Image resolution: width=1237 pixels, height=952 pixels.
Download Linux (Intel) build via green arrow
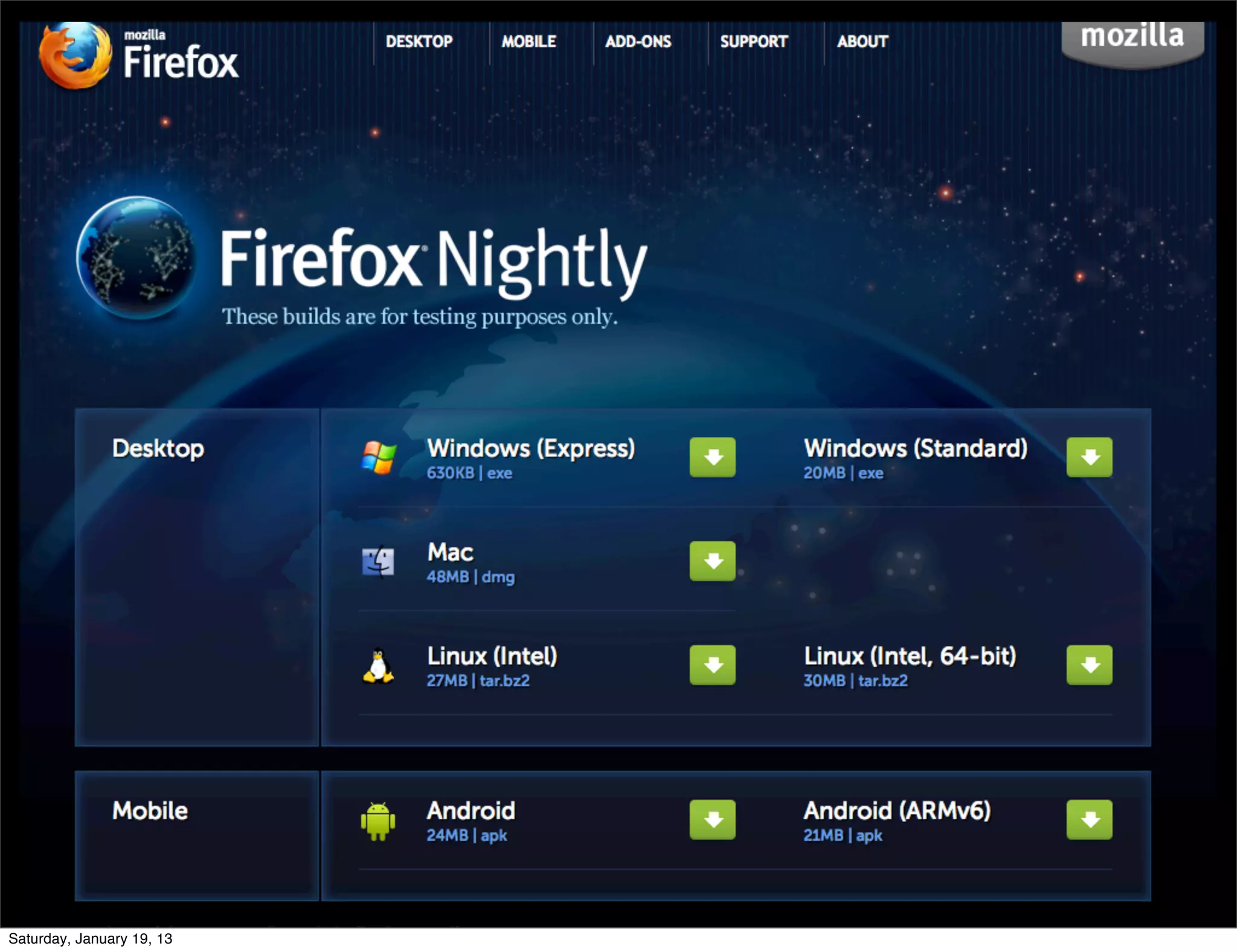(712, 665)
